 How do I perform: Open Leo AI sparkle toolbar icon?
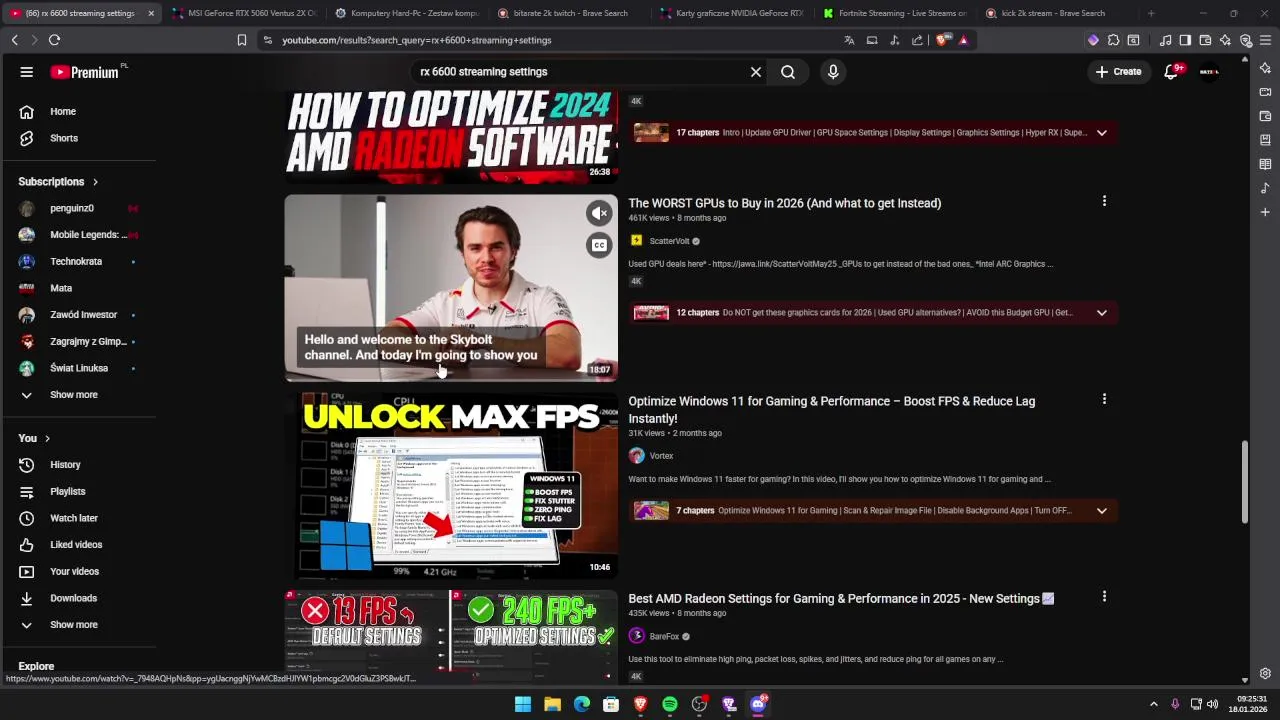pos(1225,40)
